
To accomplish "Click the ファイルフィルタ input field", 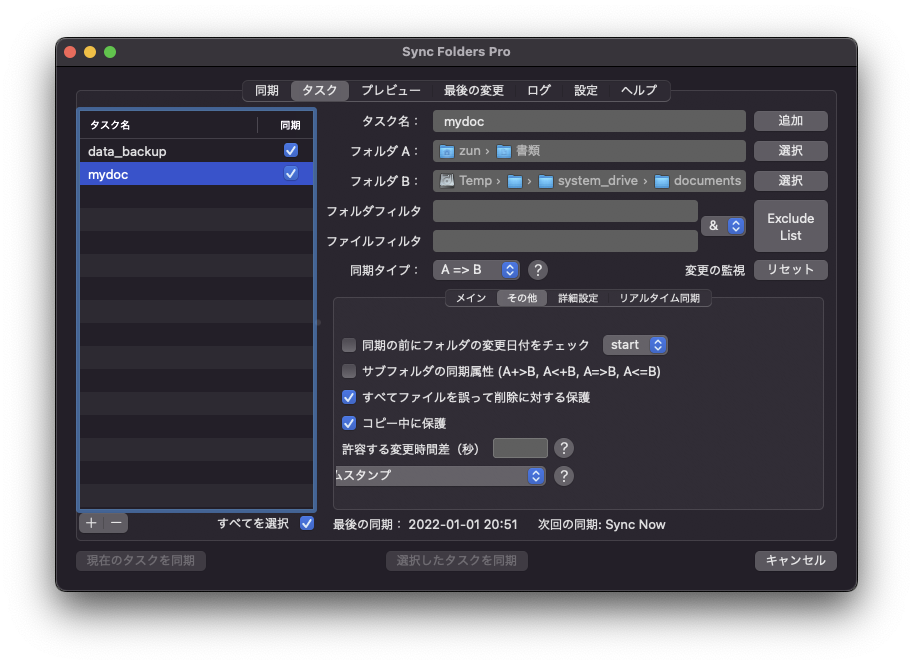I will point(565,241).
